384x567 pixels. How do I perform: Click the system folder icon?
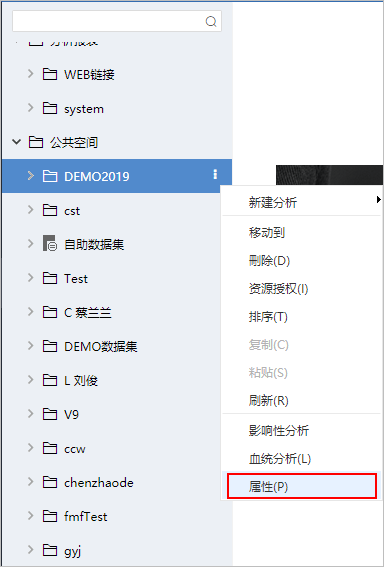coord(50,108)
